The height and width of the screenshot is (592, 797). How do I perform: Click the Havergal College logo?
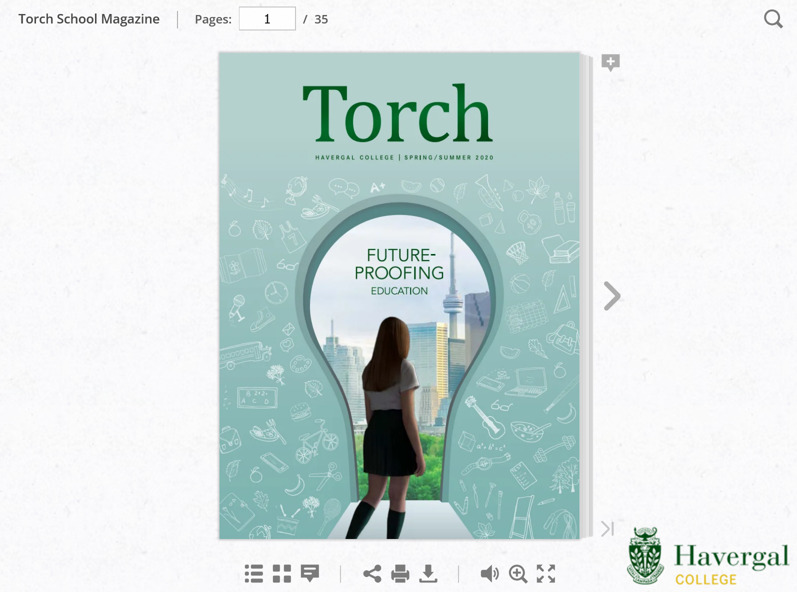click(x=709, y=556)
